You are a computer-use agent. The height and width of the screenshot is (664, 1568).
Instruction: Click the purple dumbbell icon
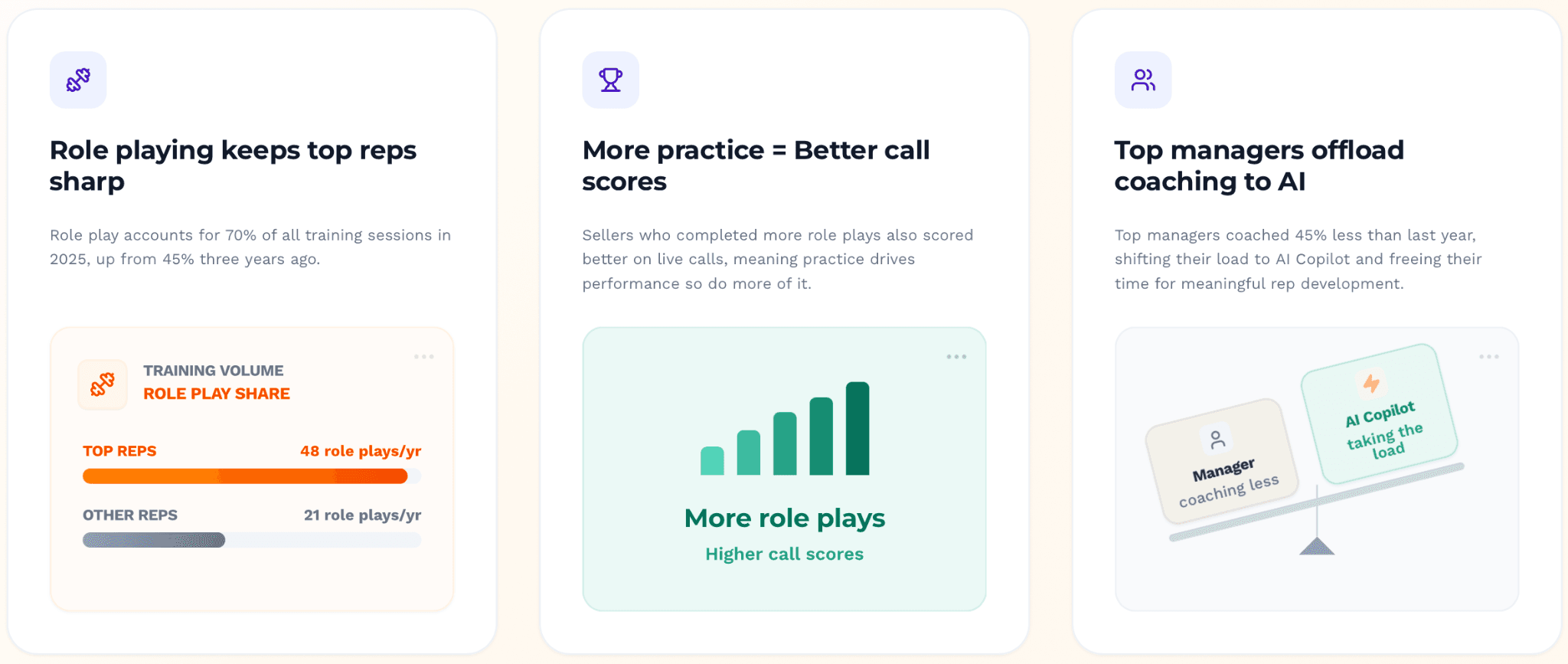pyautogui.click(x=78, y=80)
